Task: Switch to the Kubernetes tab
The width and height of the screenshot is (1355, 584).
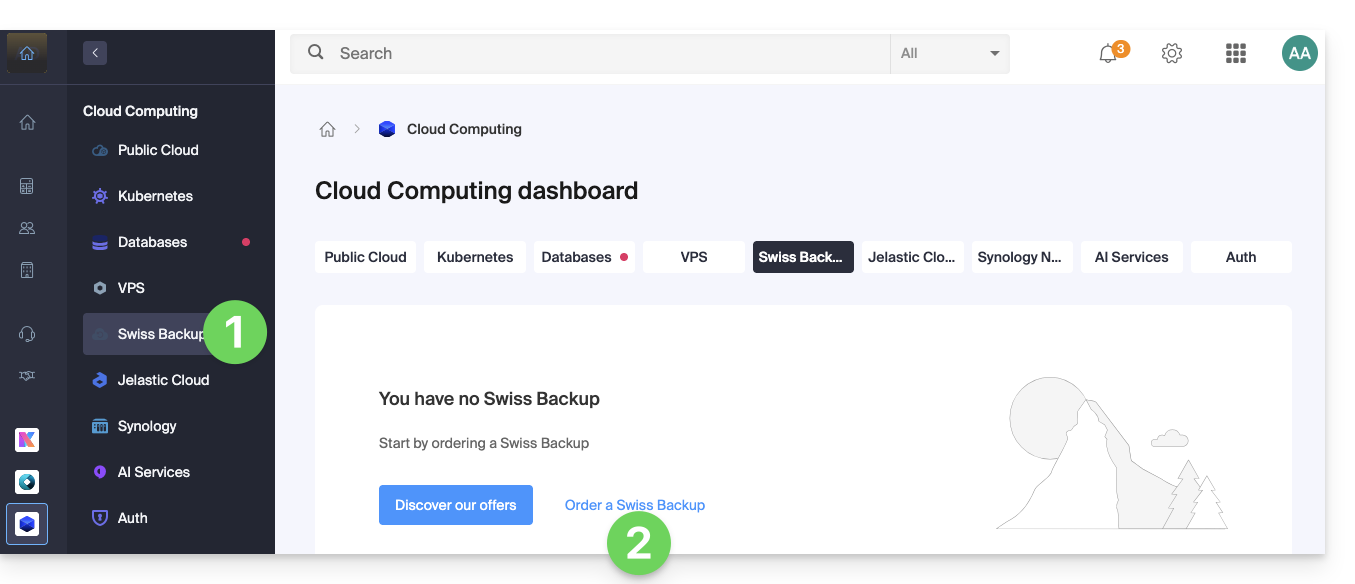Action: 475,257
